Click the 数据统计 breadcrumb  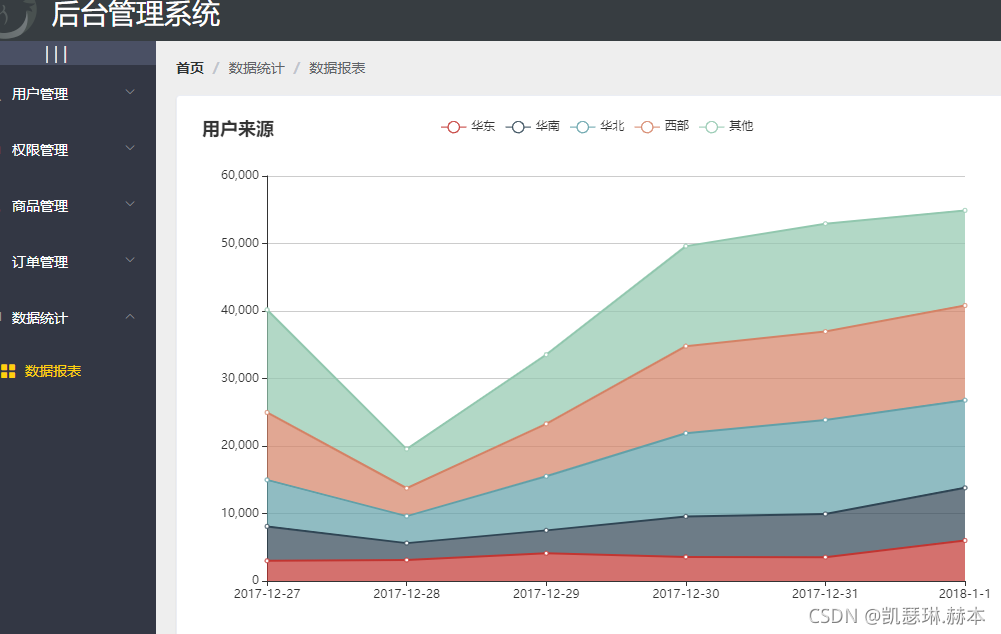pyautogui.click(x=256, y=68)
